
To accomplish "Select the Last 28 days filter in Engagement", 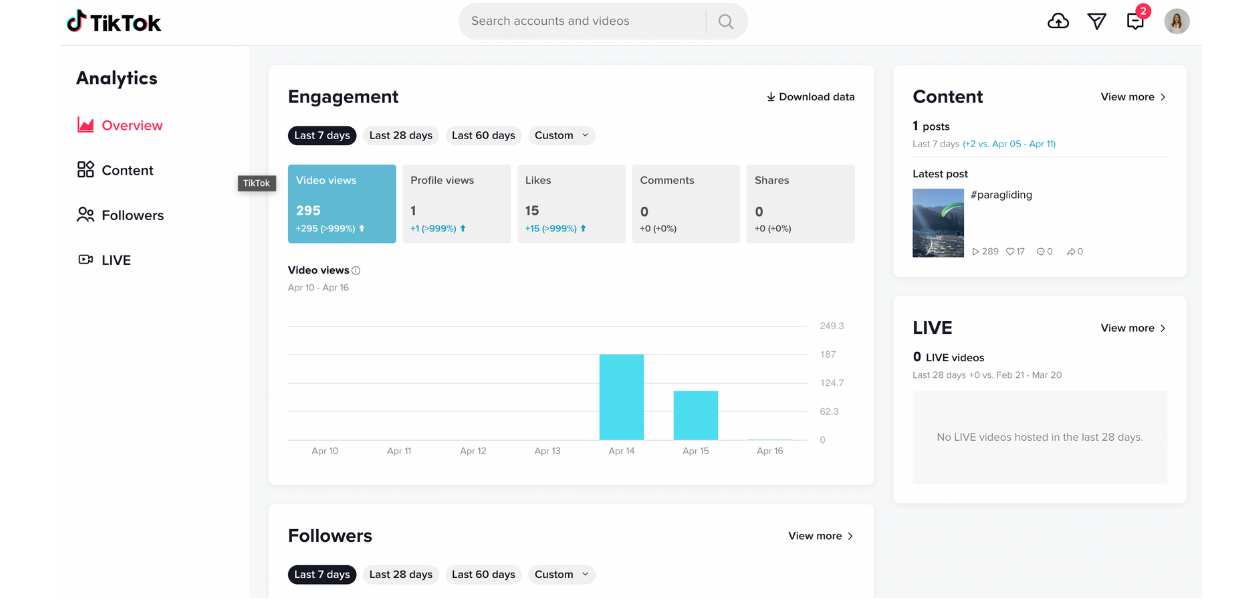I will pyautogui.click(x=400, y=134).
